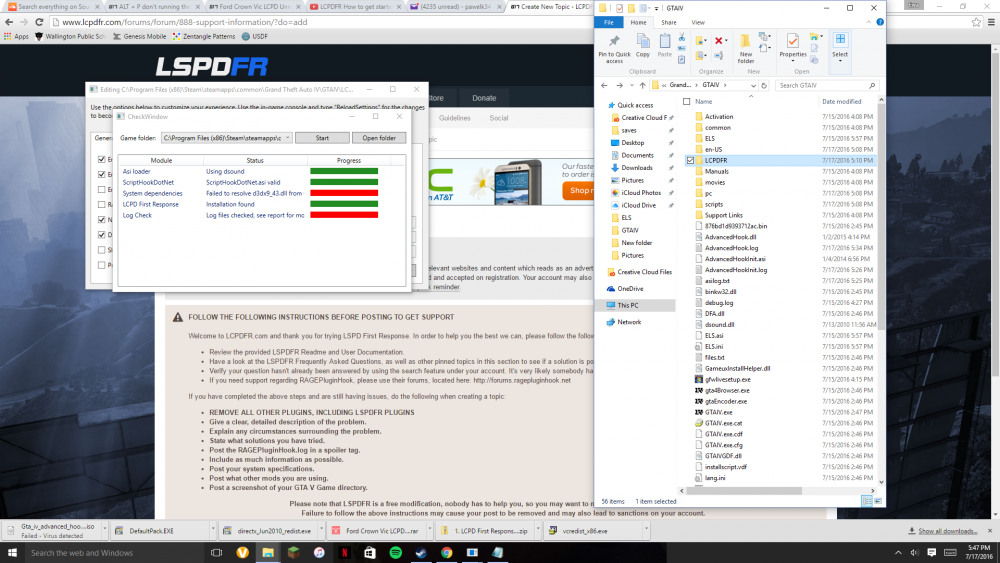Screen dimensions: 1000x563
Task: Uncheck the LCPDFR folder checkbox
Action: tap(690, 161)
